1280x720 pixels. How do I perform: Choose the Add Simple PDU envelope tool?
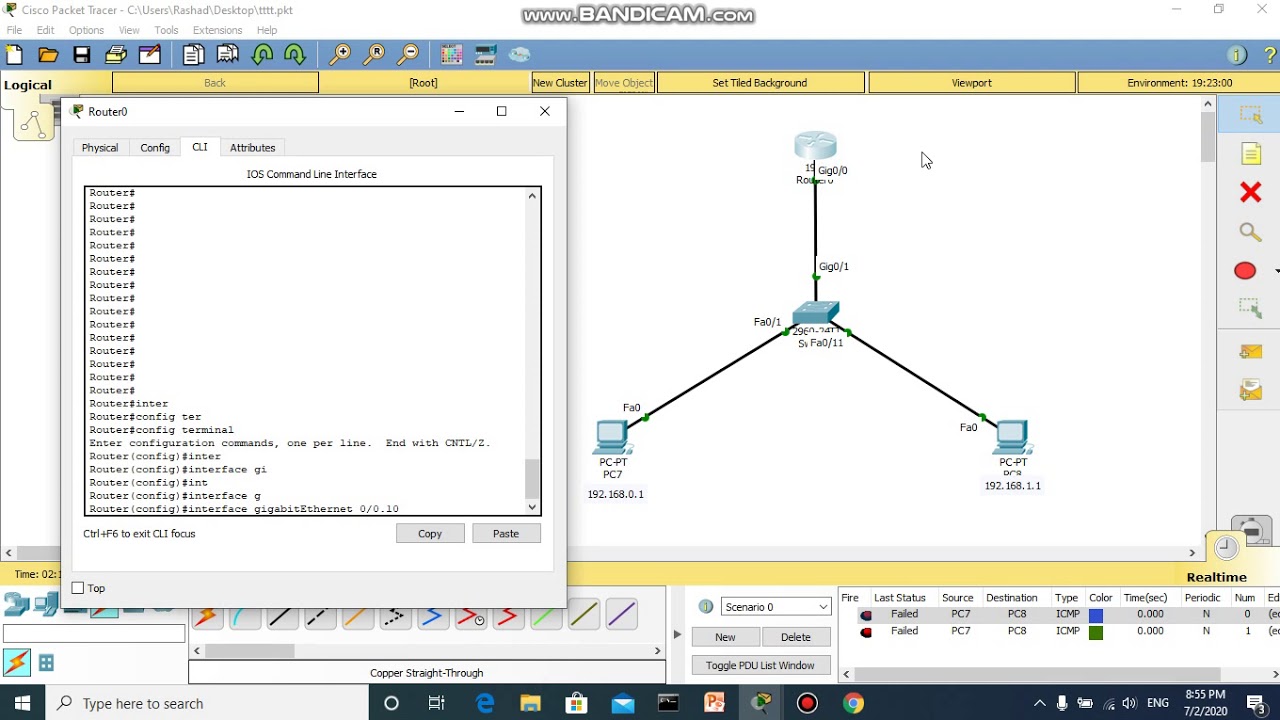click(x=1251, y=351)
